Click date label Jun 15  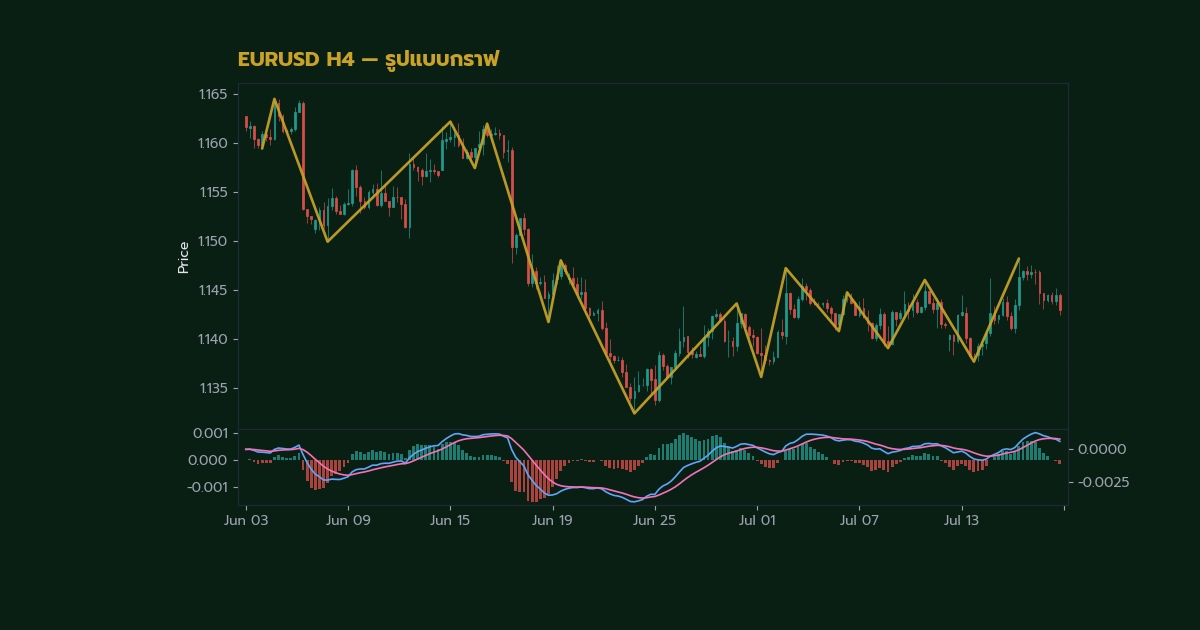tap(450, 521)
